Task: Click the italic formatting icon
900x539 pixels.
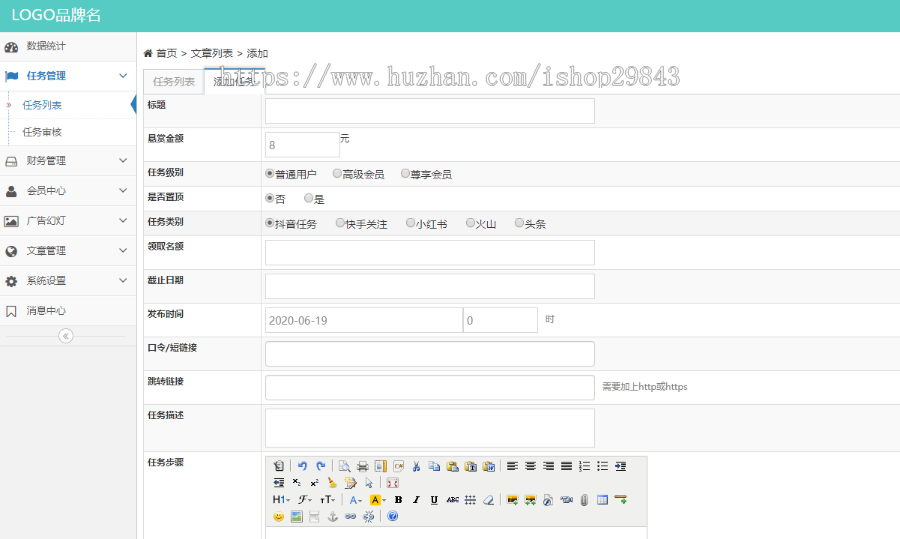Action: [x=416, y=500]
